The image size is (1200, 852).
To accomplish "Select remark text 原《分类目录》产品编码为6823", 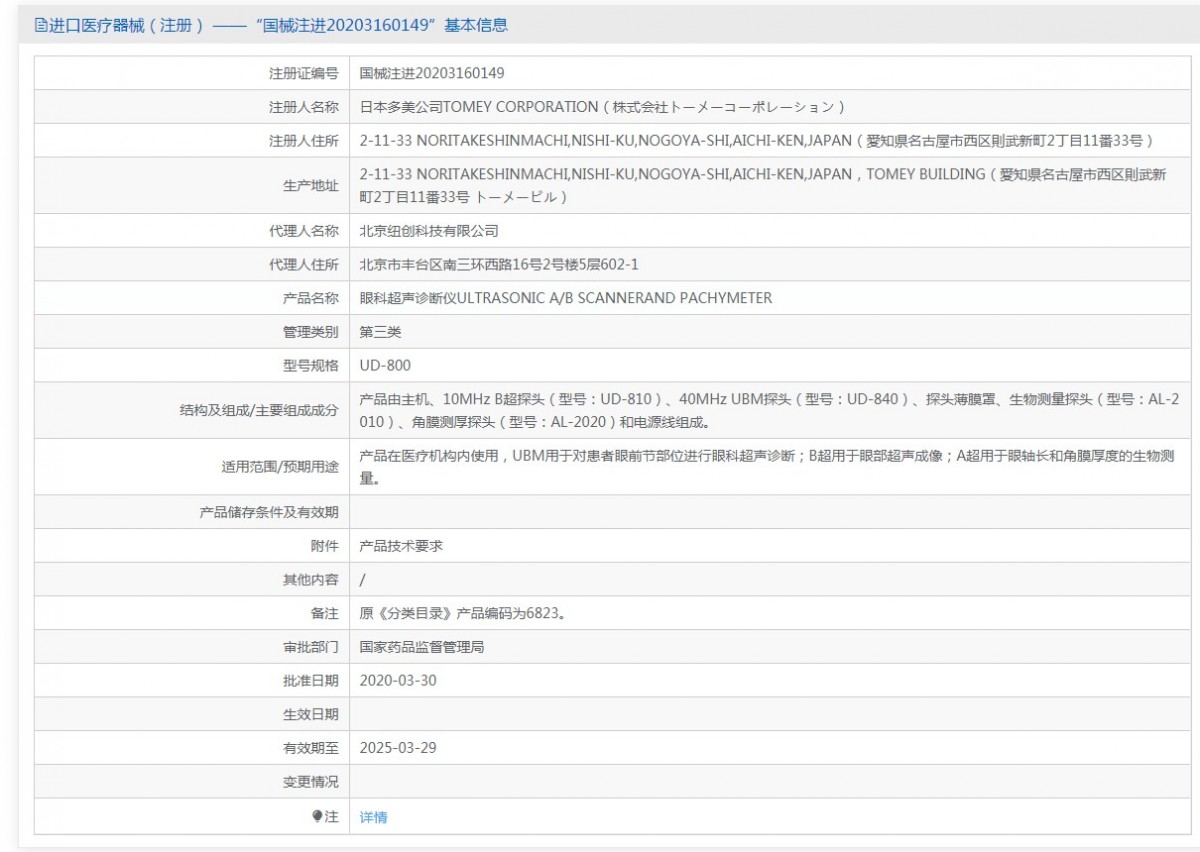I will (x=463, y=613).
